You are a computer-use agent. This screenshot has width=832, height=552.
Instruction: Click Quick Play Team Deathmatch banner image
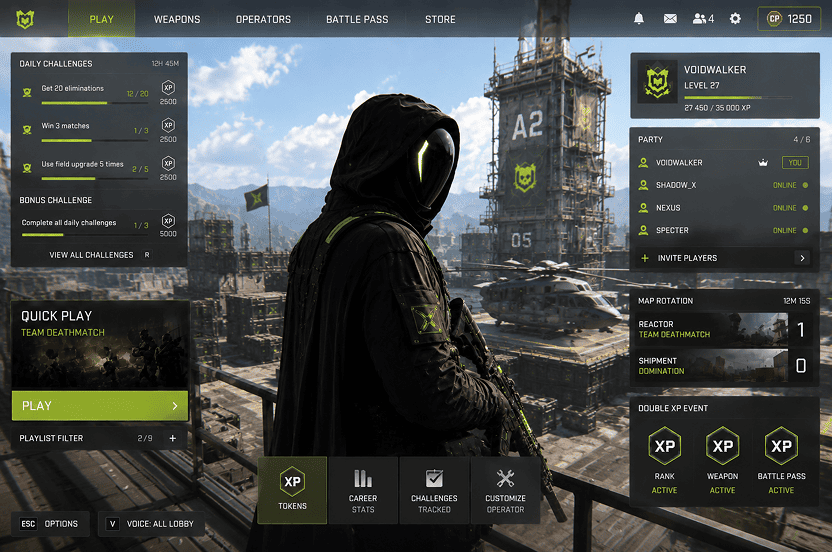click(100, 346)
